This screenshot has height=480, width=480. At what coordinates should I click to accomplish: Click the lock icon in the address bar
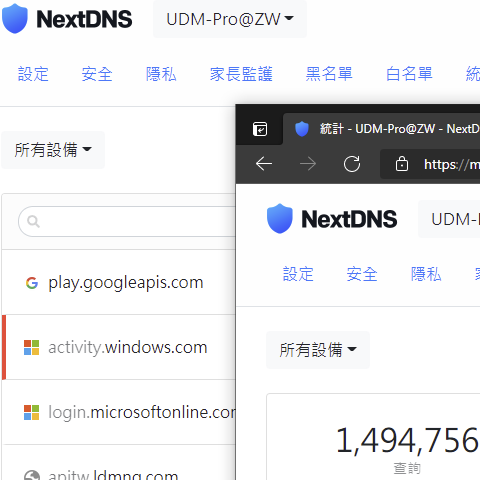(x=402, y=164)
